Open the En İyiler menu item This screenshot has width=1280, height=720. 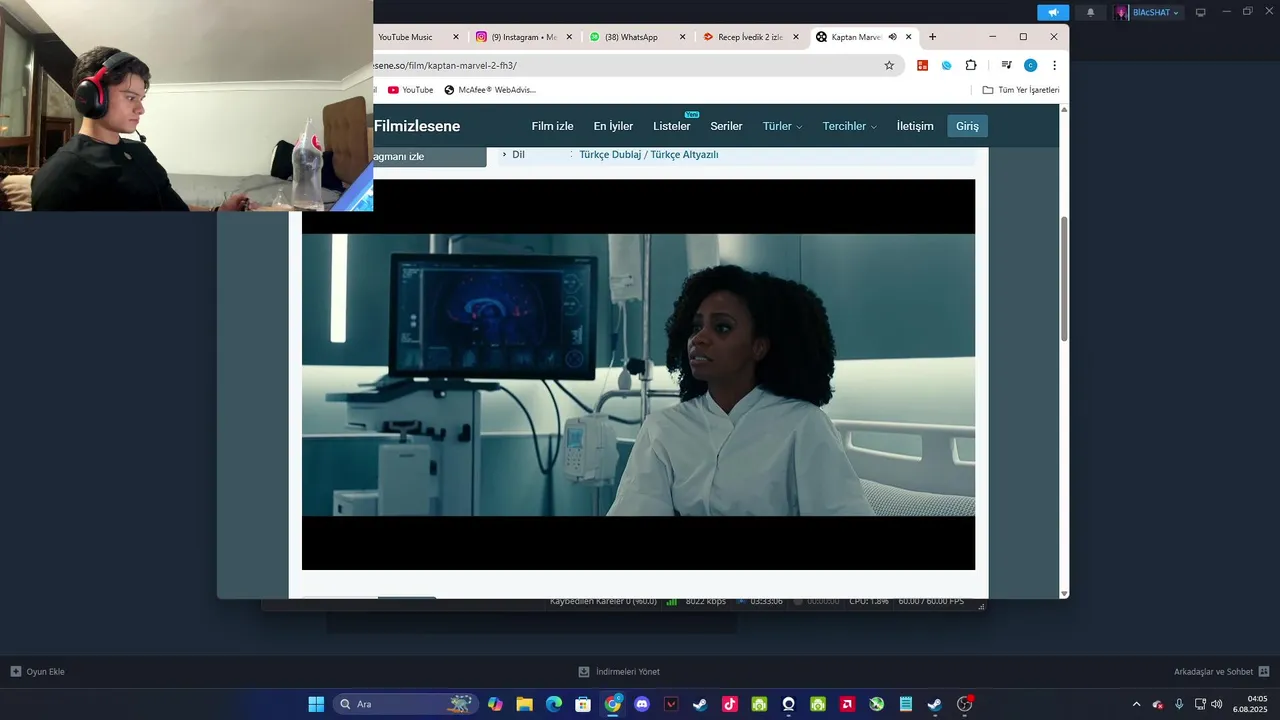(x=613, y=126)
